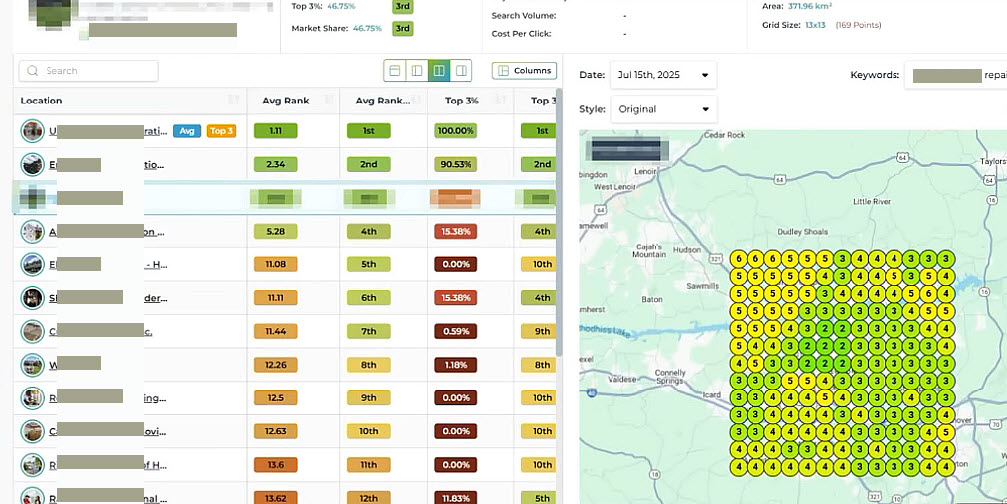Select the 100.00% top 3 cell
Screen dimensions: 1007x504
[x=455, y=131]
